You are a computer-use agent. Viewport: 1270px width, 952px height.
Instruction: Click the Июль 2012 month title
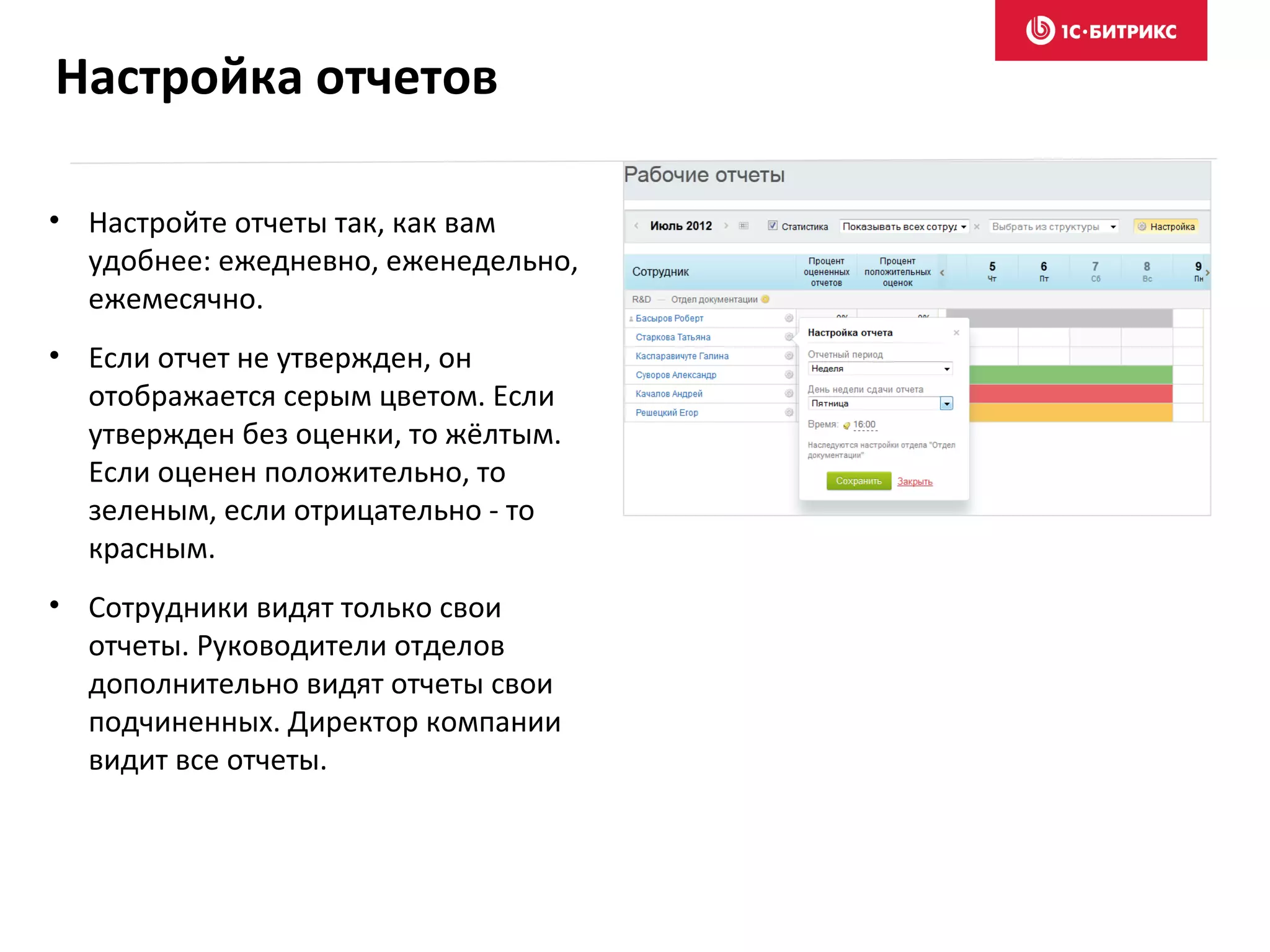point(681,226)
